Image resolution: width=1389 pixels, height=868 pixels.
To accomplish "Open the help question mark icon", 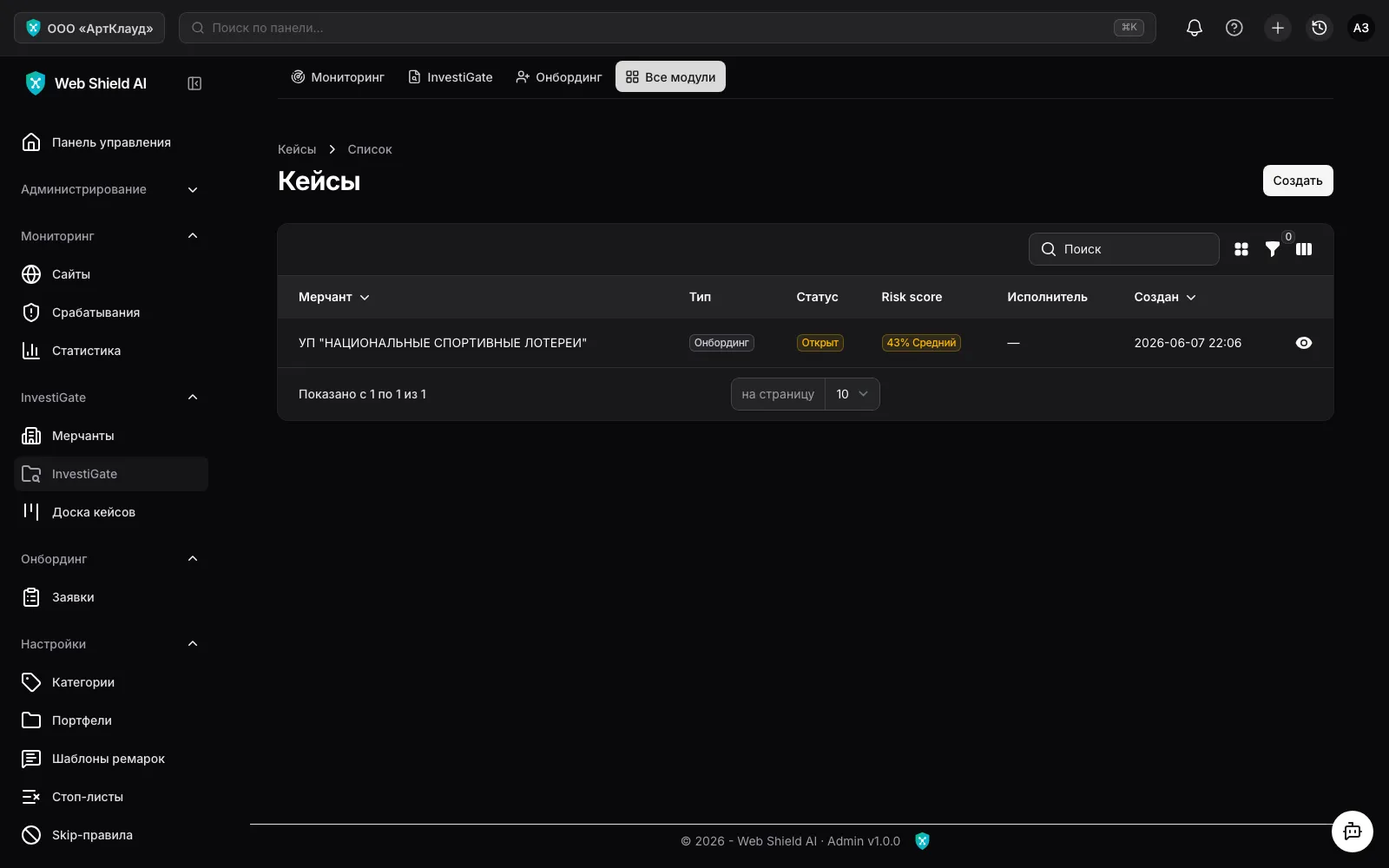I will [1234, 28].
